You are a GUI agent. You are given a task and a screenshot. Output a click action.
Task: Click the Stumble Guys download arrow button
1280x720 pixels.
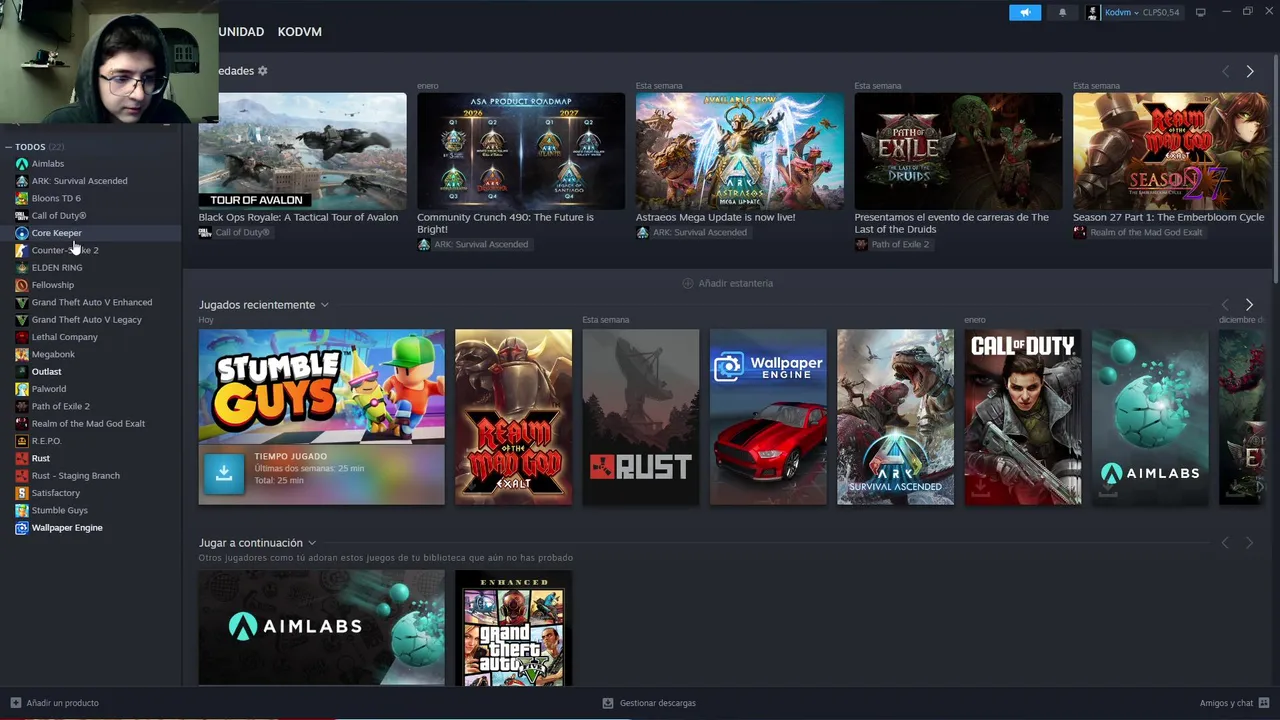[224, 474]
